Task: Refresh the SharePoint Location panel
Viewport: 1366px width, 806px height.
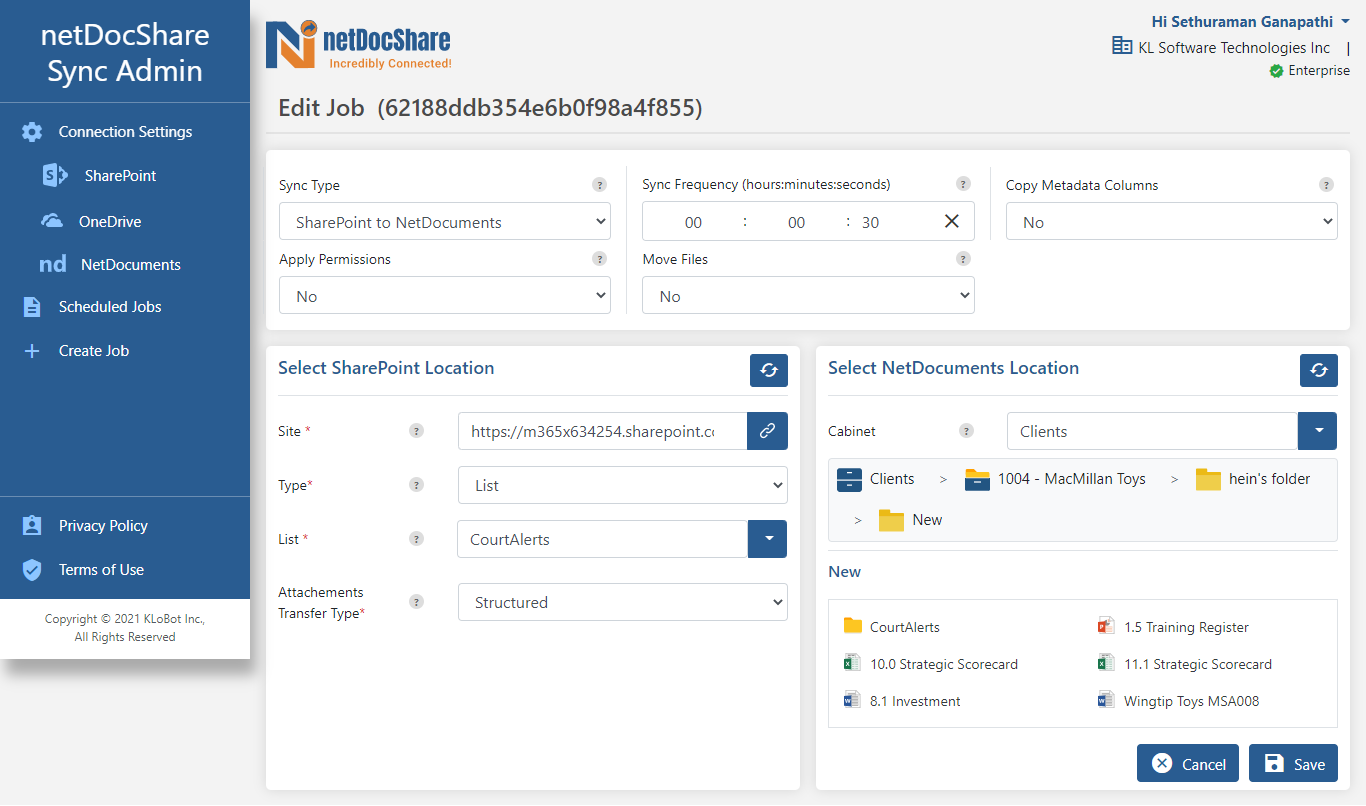Action: tap(769, 370)
